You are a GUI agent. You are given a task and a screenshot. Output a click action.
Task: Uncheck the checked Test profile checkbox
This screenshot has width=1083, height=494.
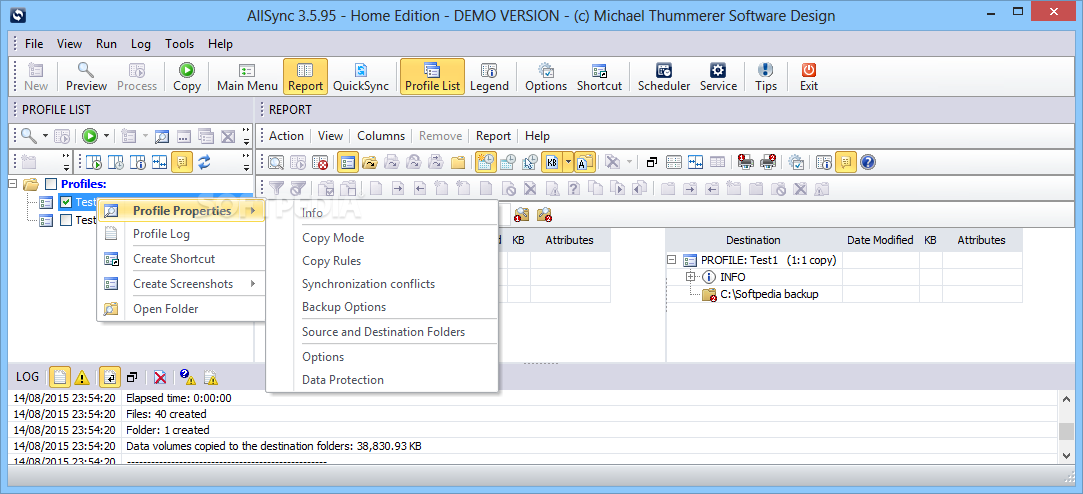point(66,202)
